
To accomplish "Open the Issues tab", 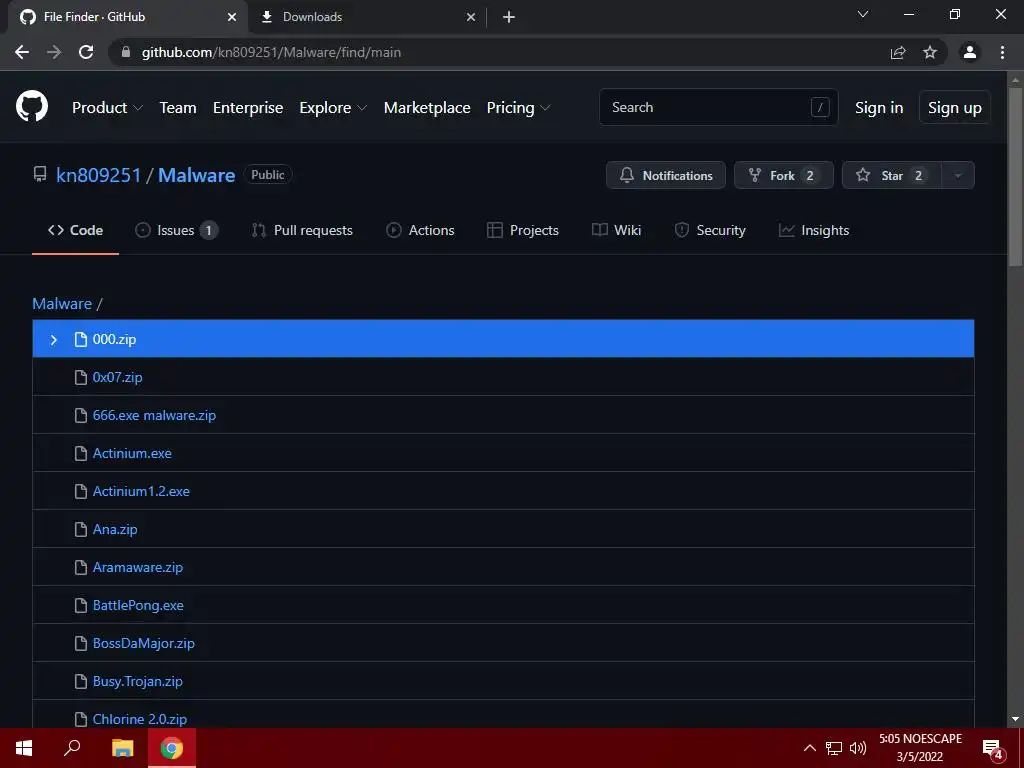I will pyautogui.click(x=176, y=230).
